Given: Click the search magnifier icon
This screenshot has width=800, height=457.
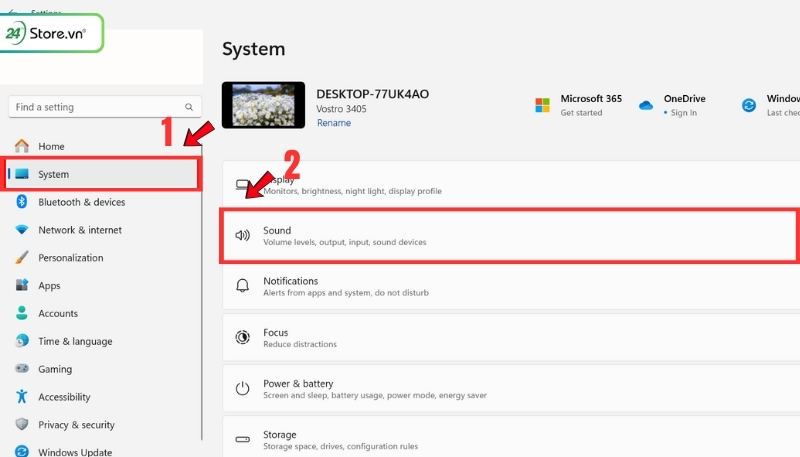Looking at the screenshot, I should pyautogui.click(x=189, y=107).
